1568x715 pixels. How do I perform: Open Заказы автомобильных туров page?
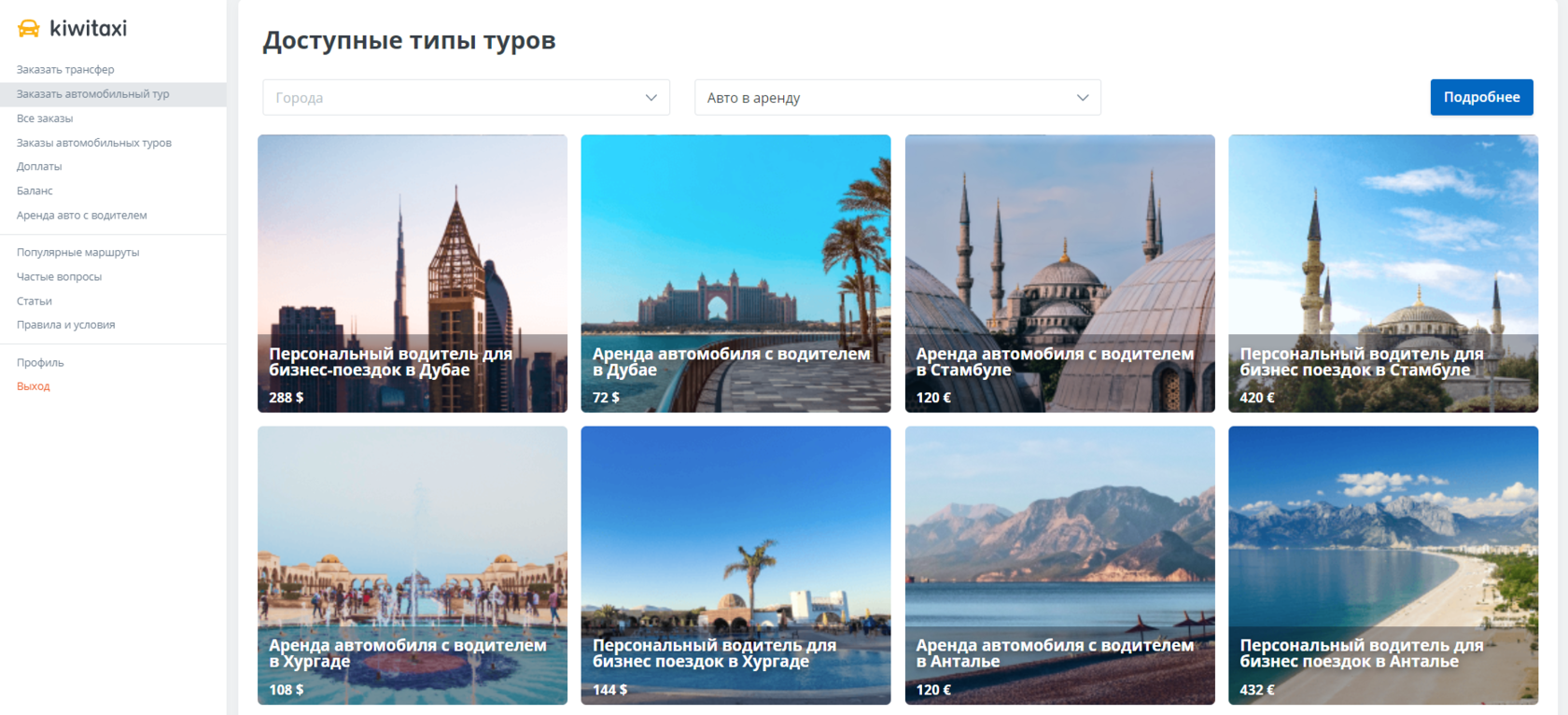[x=94, y=143]
